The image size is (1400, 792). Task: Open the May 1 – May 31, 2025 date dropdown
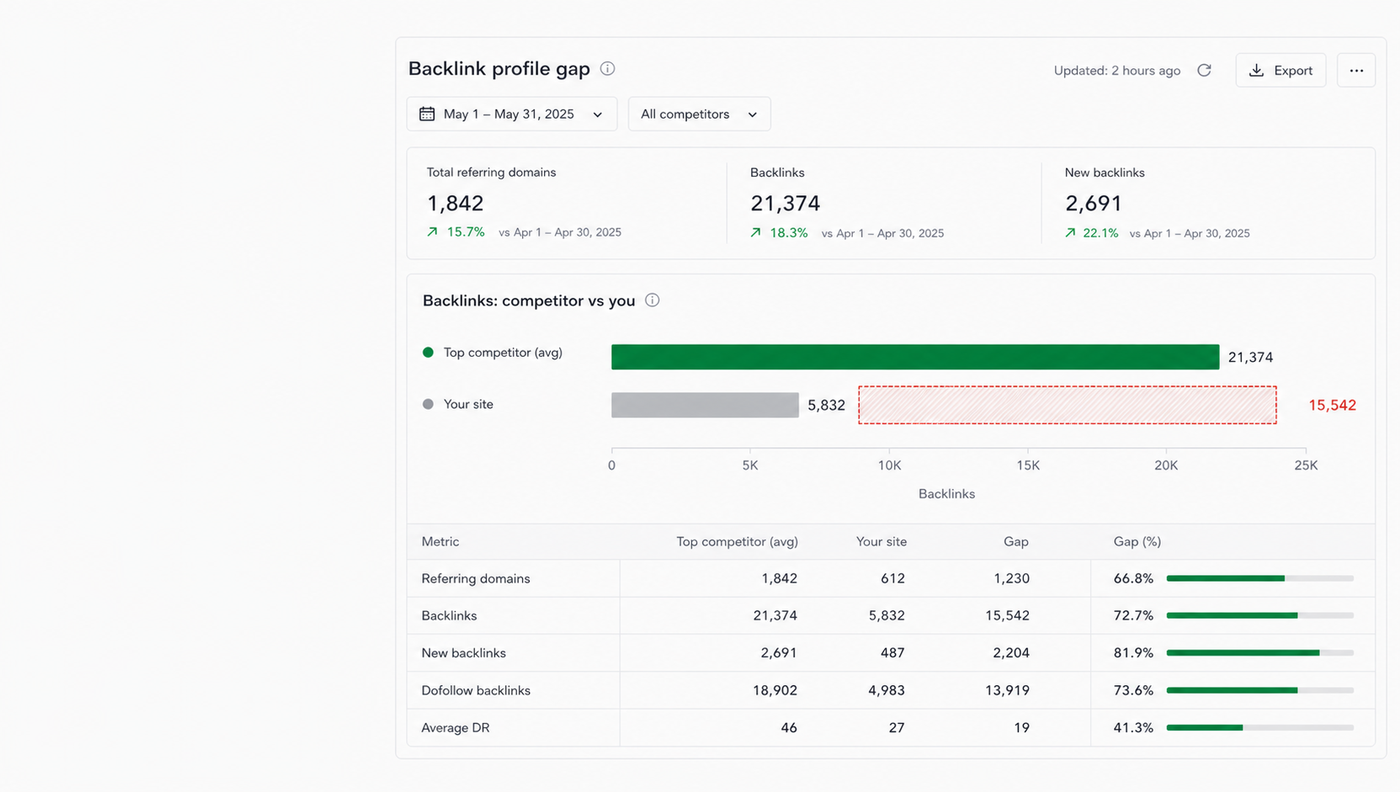point(512,114)
